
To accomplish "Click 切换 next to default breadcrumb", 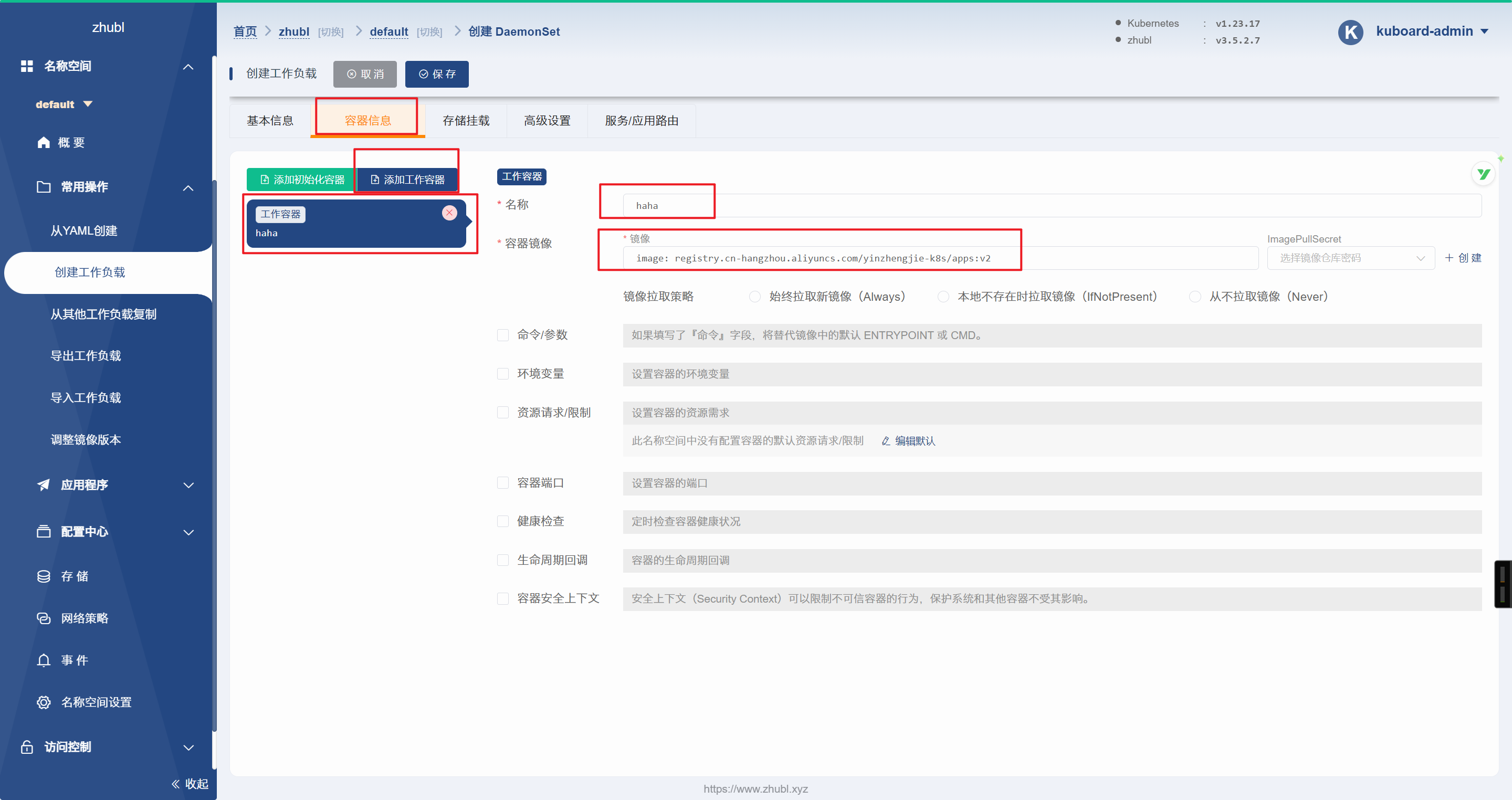I will [429, 32].
